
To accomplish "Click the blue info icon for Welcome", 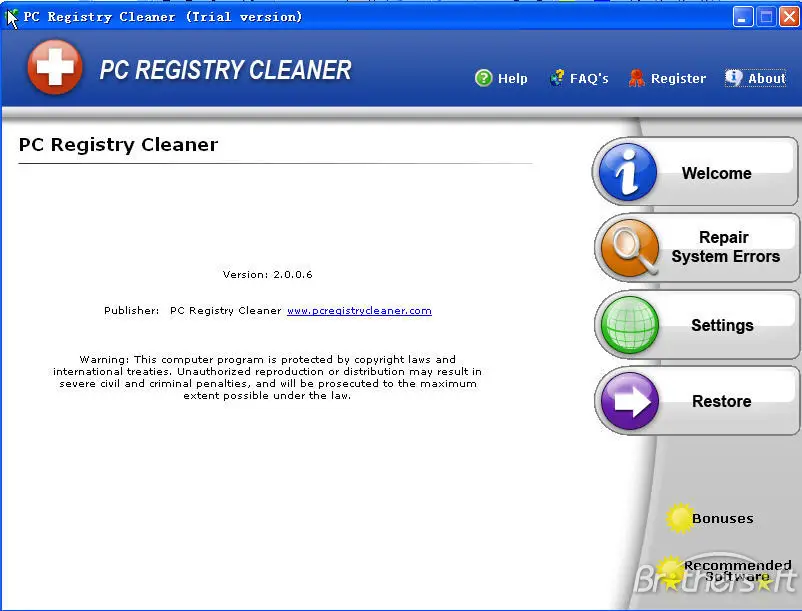I will [628, 171].
